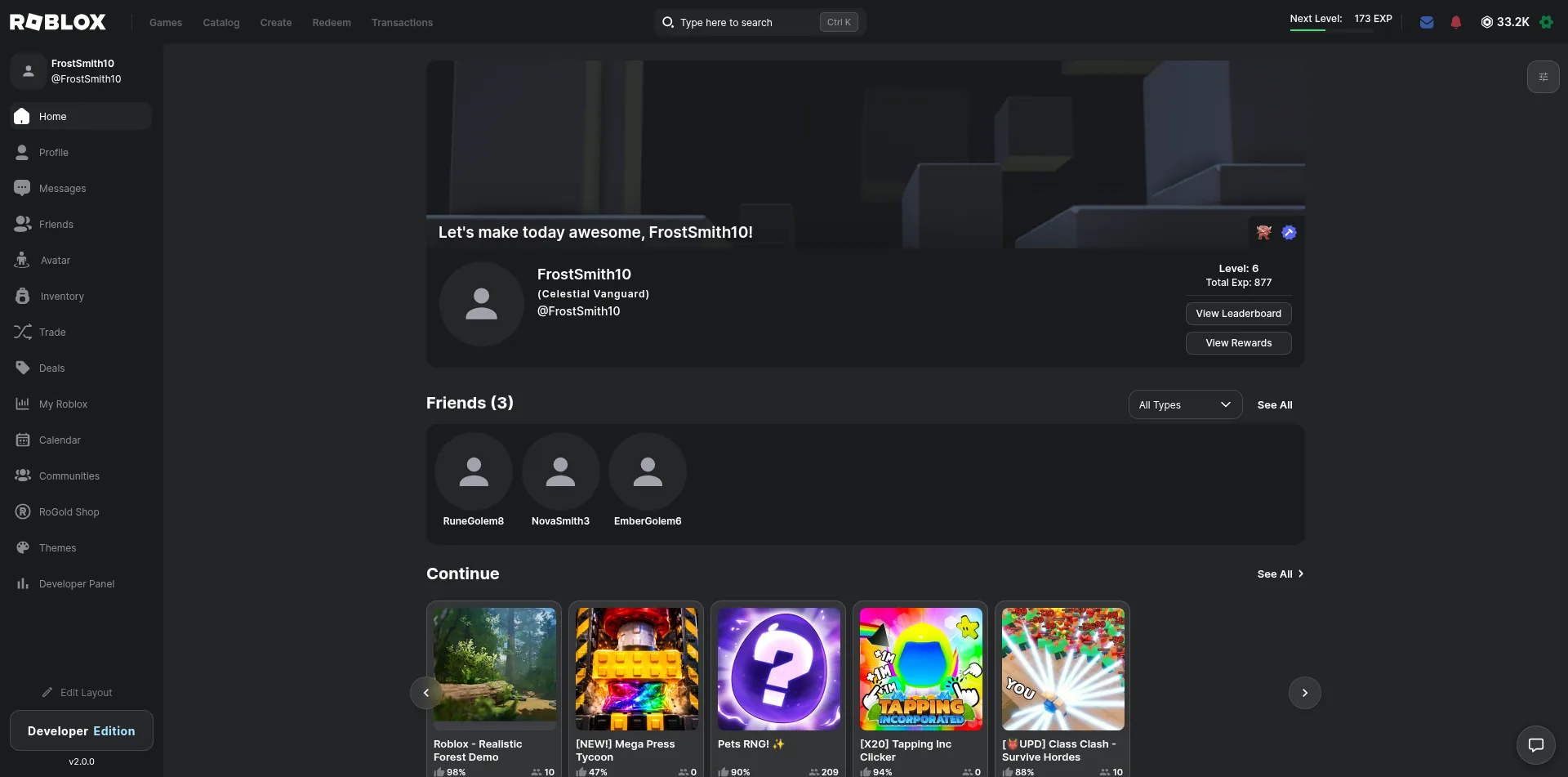
Task: Open the messages envelope icon in header
Action: 1427,22
